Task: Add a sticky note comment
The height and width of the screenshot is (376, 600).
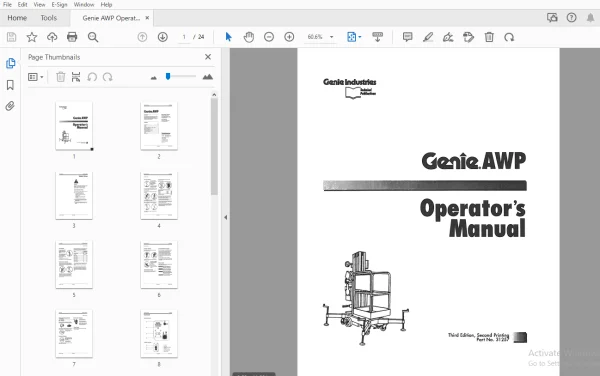Action: tap(408, 37)
